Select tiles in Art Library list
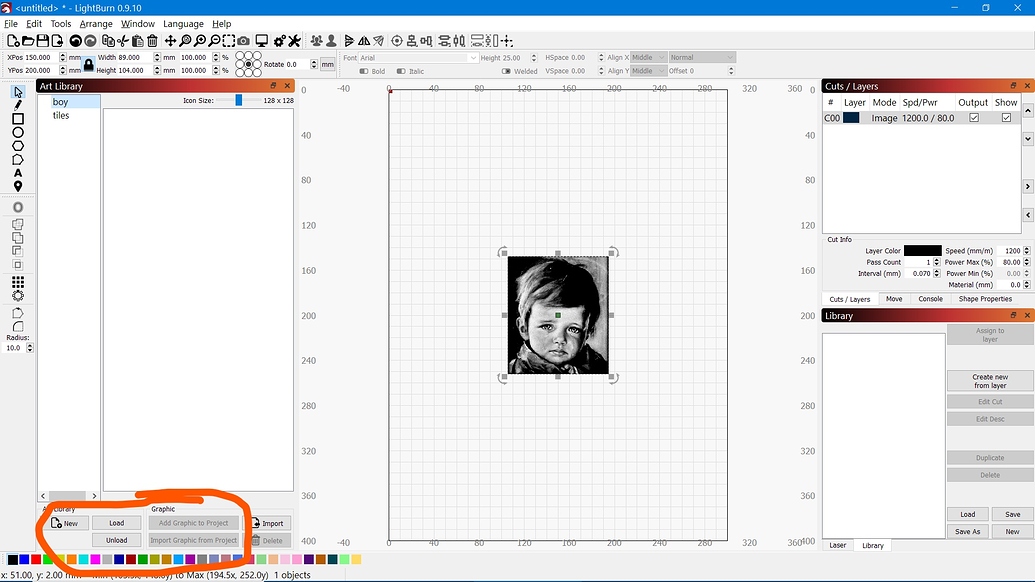 pyautogui.click(x=61, y=115)
